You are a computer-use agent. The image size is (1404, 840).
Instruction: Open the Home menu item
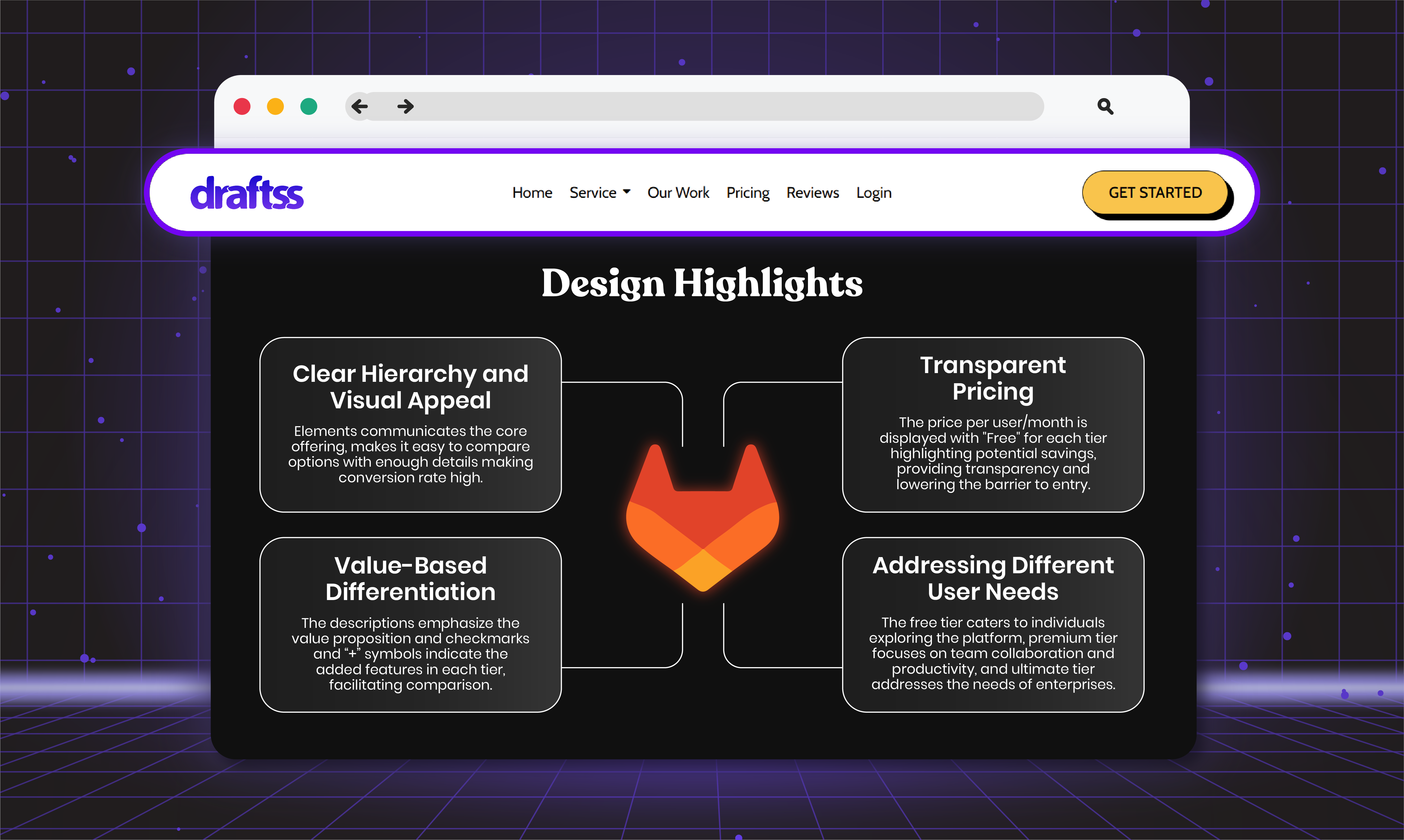click(532, 193)
